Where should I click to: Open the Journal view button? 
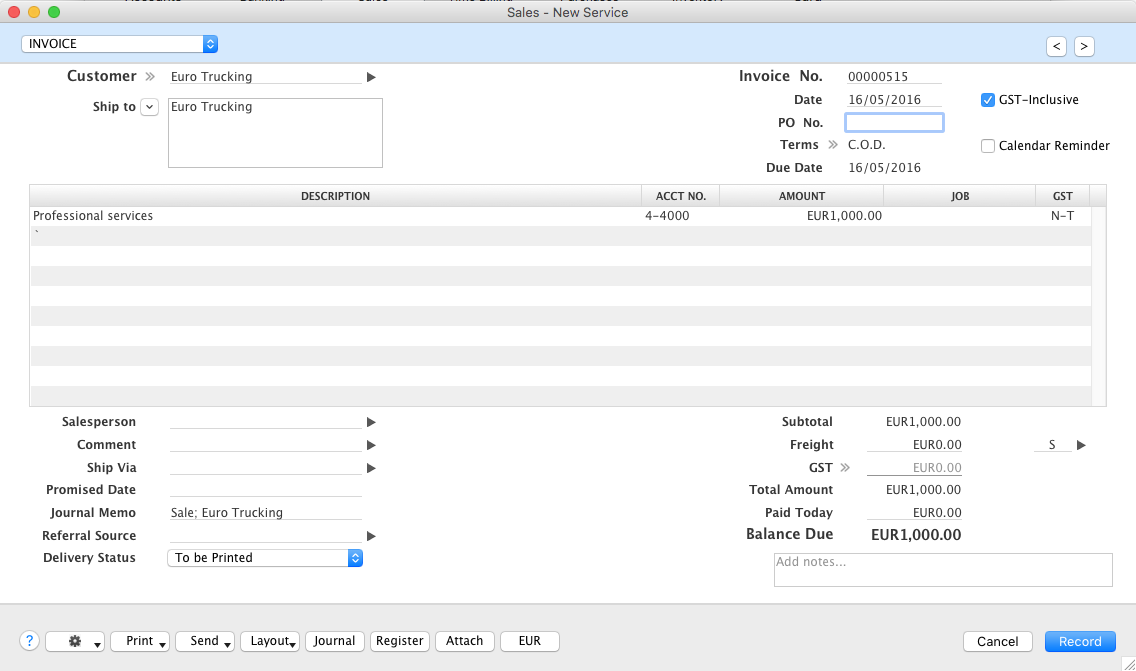click(x=334, y=641)
